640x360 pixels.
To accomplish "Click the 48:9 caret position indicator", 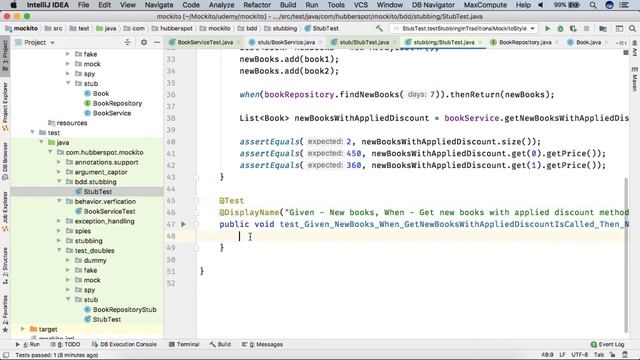I will click(547, 355).
